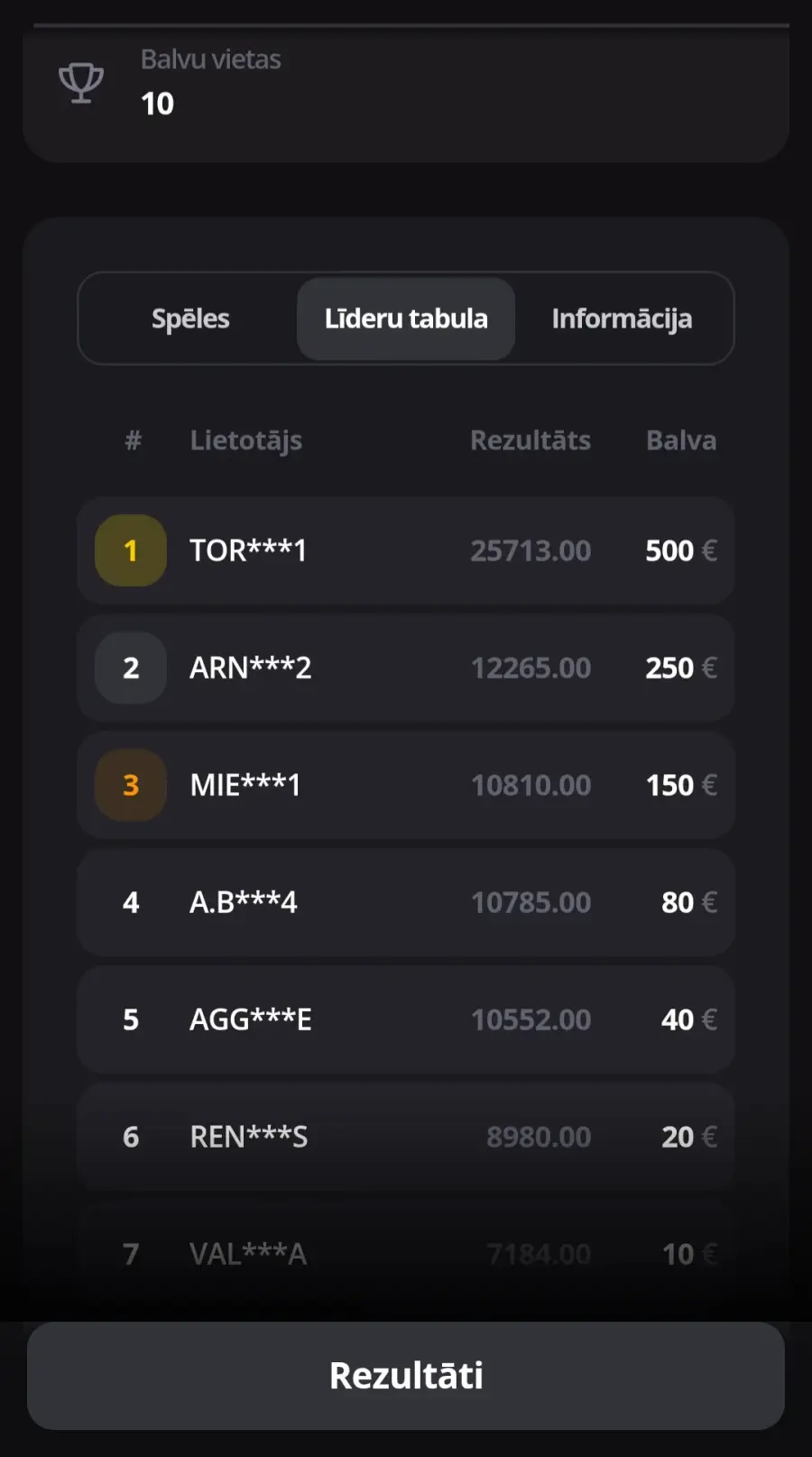Screen dimensions: 812x1457
Task: Click the trophy icon beside Balvu vietas
Action: 81,83
